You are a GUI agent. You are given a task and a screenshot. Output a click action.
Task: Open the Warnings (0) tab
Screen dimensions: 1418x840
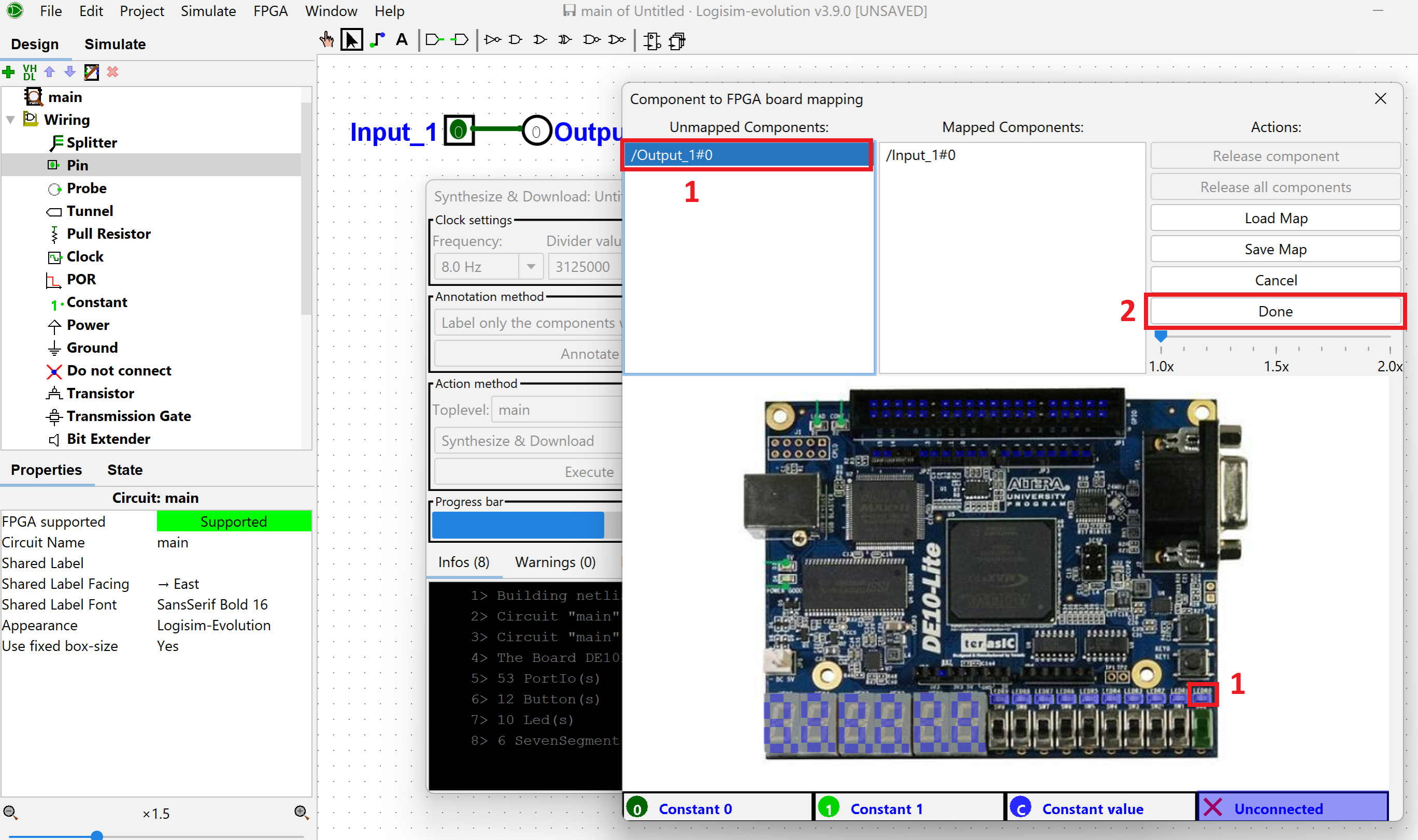555,562
